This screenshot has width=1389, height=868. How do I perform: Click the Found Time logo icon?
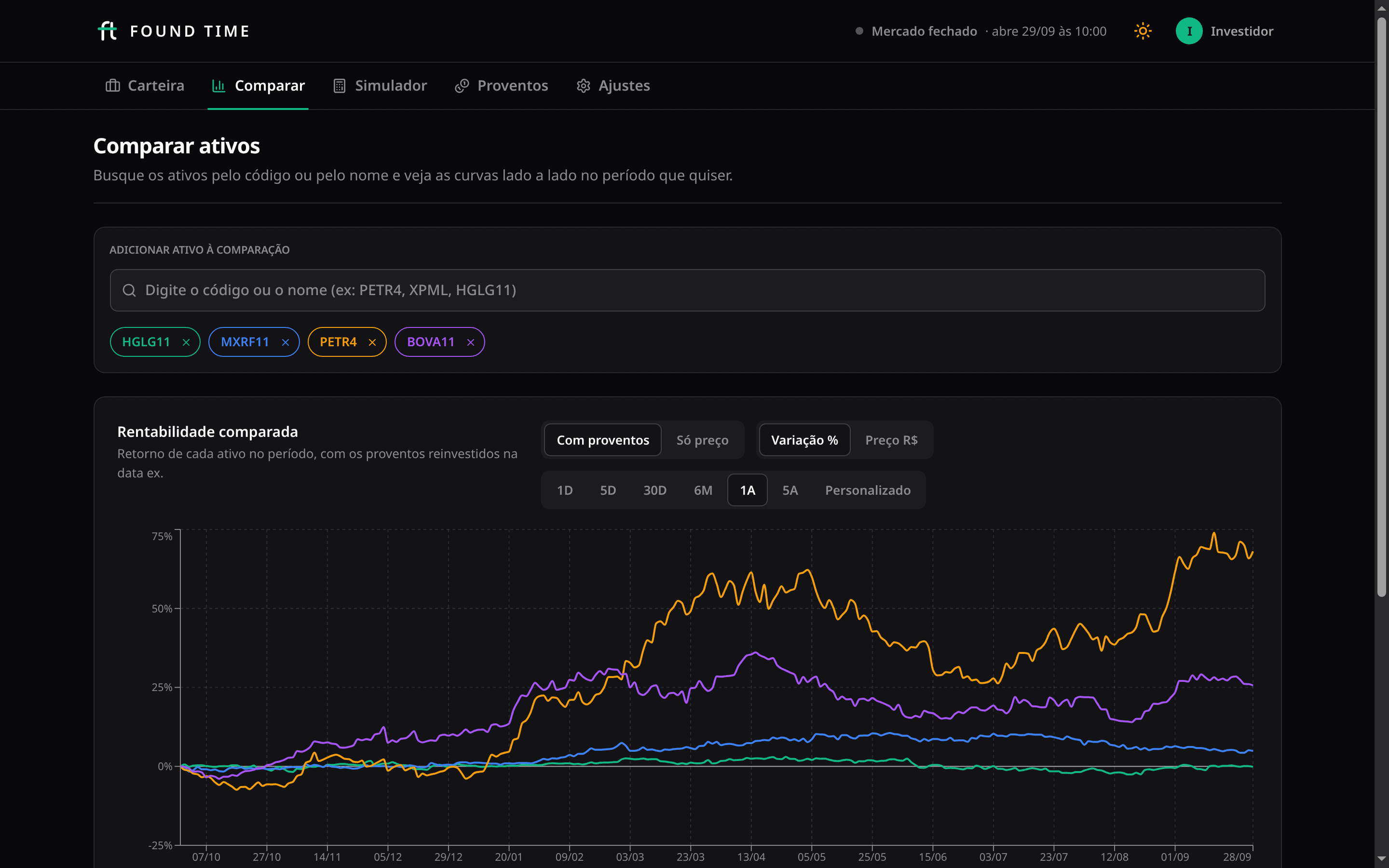[108, 31]
